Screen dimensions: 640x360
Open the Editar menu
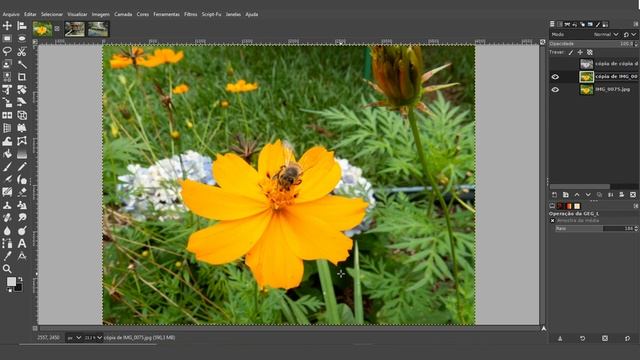(x=30, y=14)
